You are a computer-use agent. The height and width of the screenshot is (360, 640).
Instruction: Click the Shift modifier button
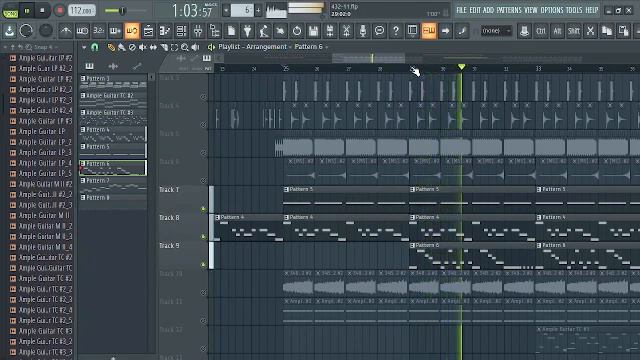click(573, 31)
